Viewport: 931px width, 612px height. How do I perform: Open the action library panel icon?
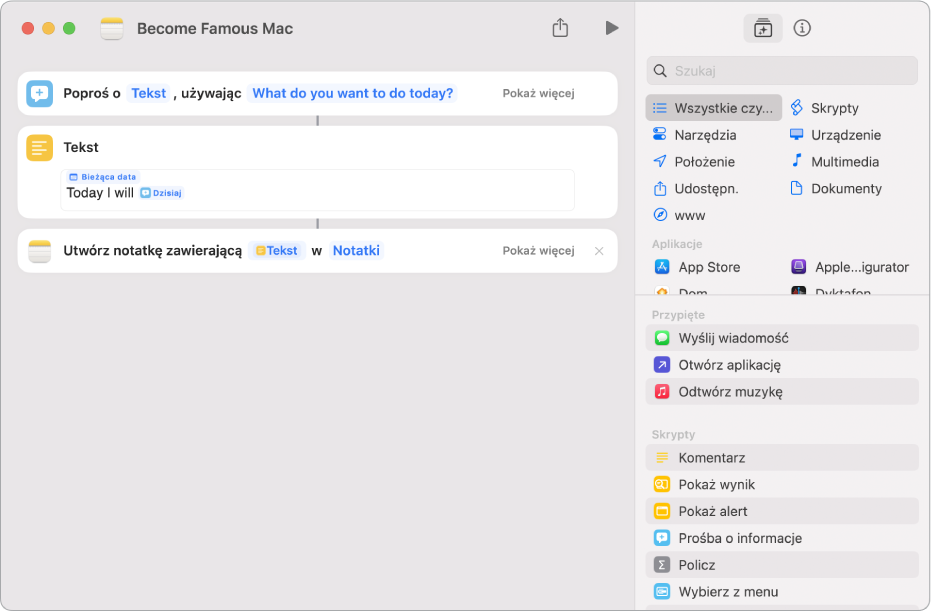(x=762, y=29)
